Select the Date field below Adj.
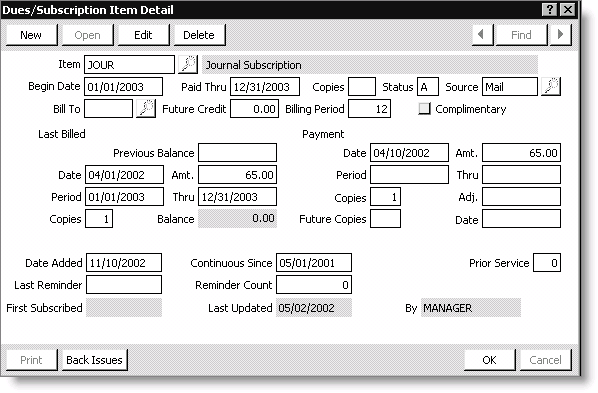 point(521,219)
